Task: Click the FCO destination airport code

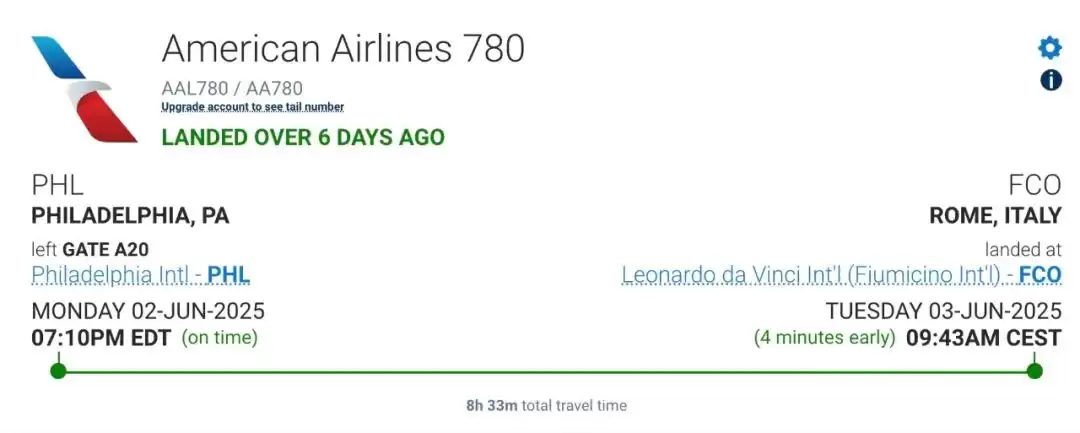Action: click(1035, 185)
